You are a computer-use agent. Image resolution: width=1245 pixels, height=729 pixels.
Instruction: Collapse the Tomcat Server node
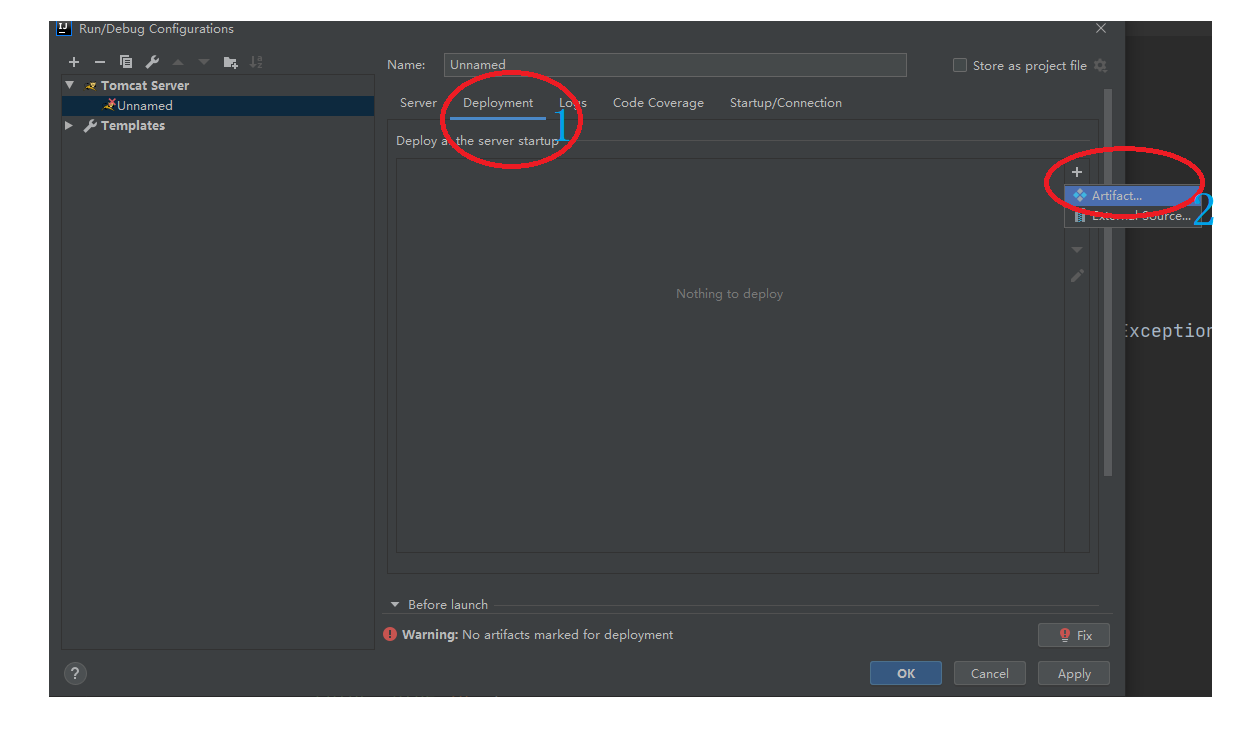[71, 85]
